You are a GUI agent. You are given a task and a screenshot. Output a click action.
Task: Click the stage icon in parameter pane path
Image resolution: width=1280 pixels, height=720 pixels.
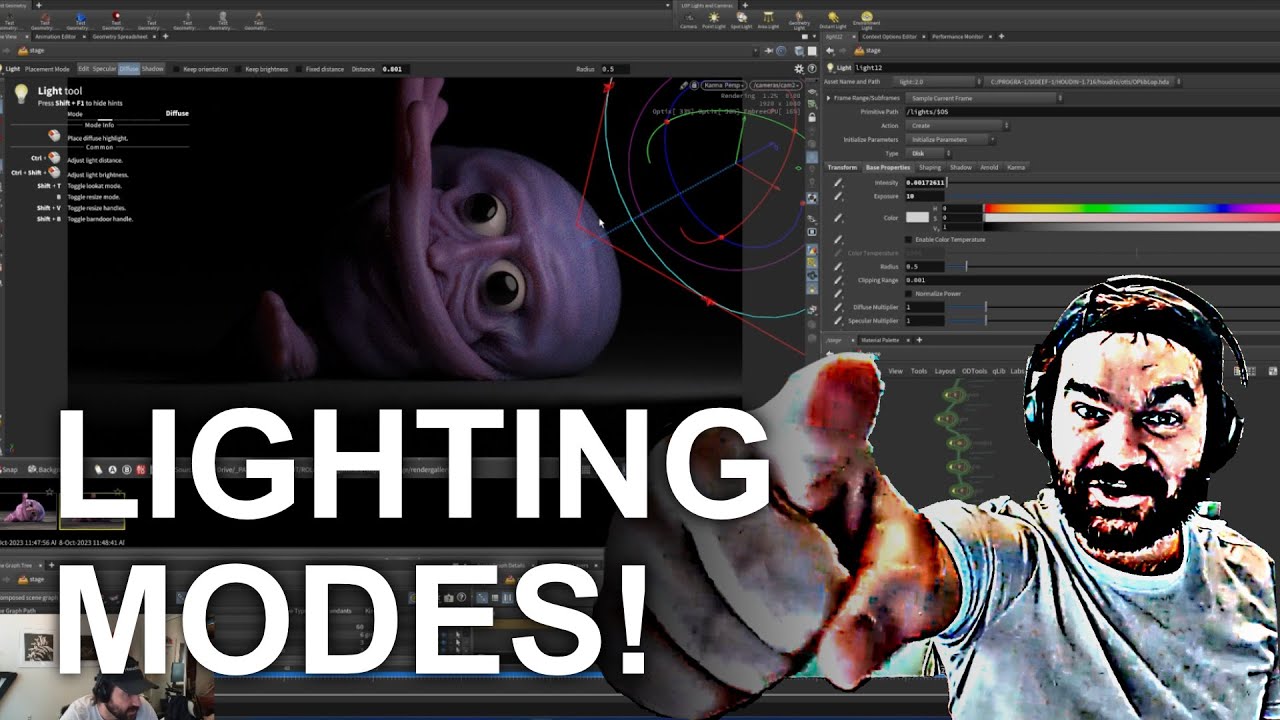point(861,50)
